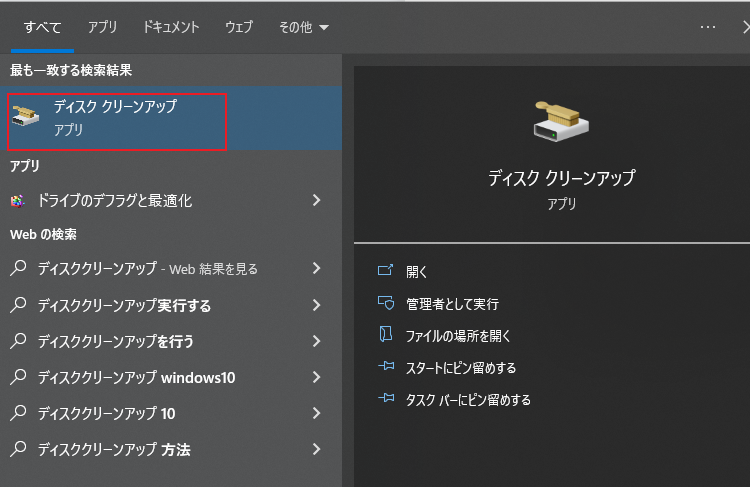Open web result ディスククリーンアップ - Web 結果を見る

171,268
